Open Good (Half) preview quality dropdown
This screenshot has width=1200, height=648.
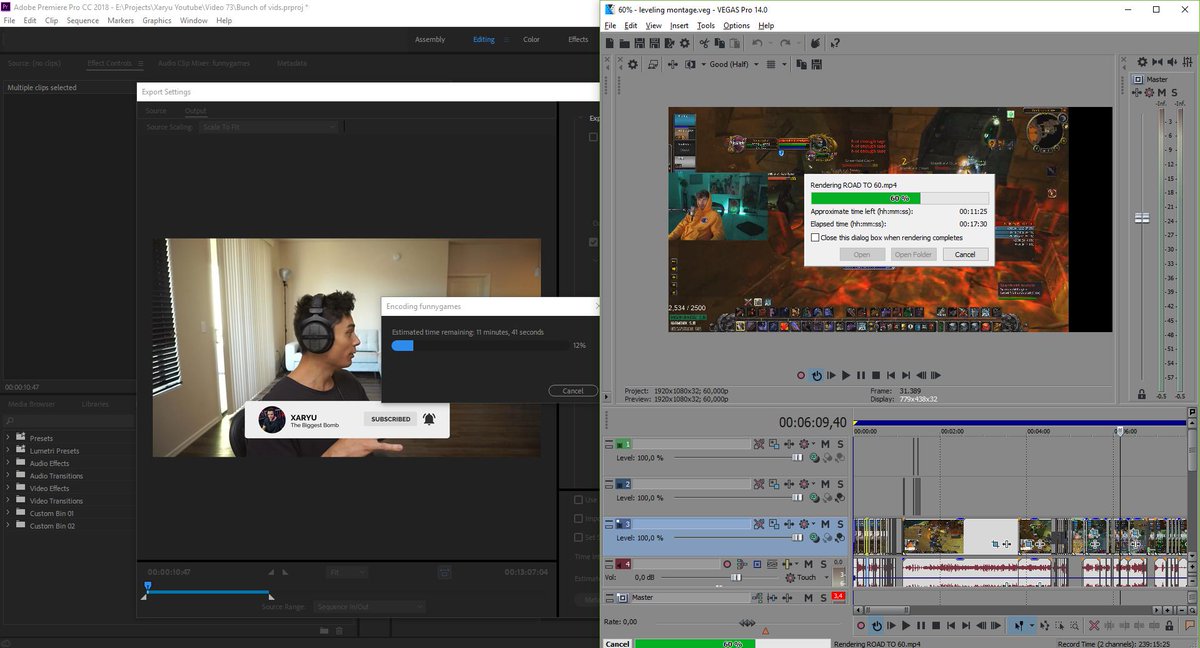point(735,64)
